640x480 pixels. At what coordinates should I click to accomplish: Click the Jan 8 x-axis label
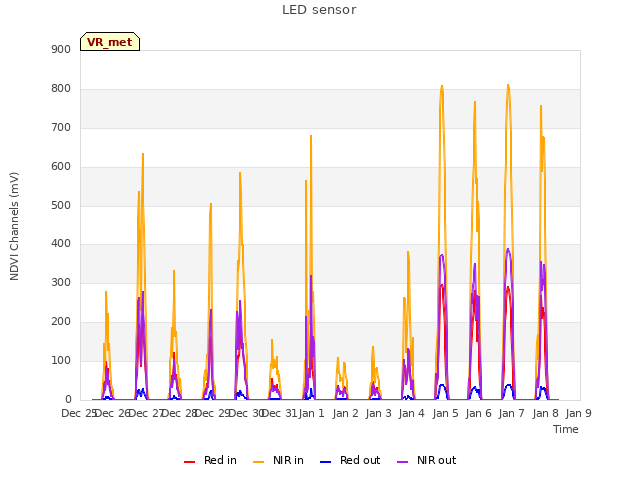[x=545, y=413]
